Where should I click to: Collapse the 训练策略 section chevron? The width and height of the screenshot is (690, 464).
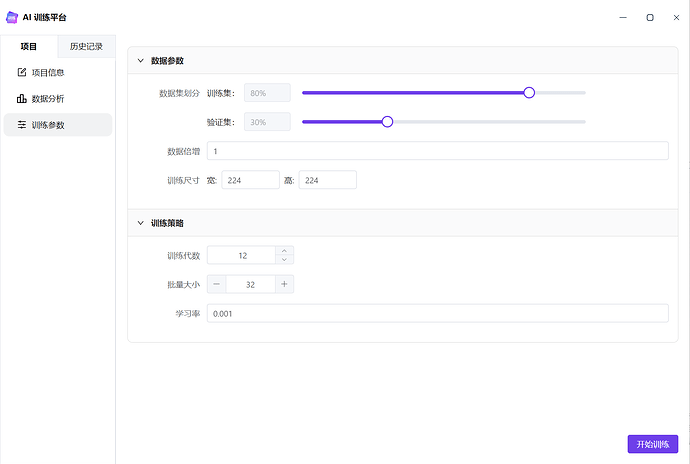pos(140,223)
